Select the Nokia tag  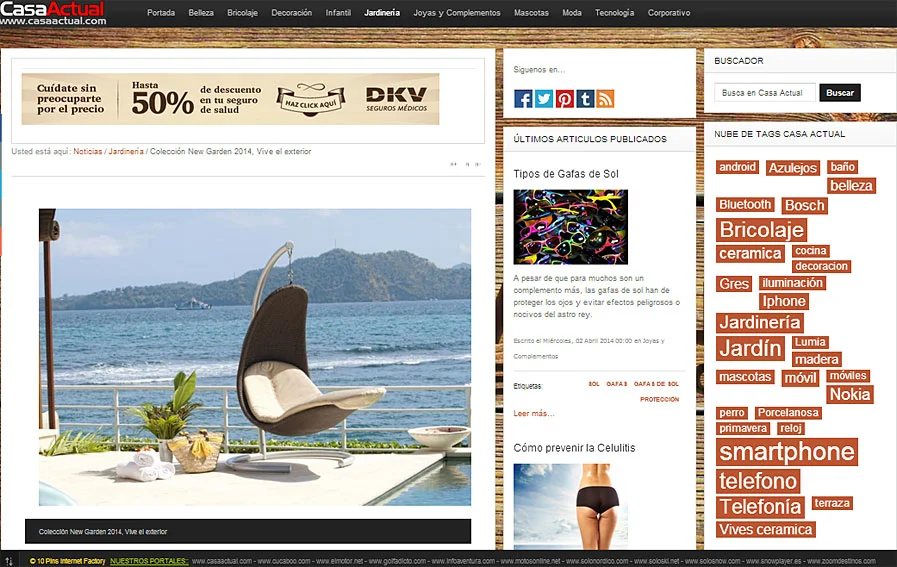click(850, 394)
